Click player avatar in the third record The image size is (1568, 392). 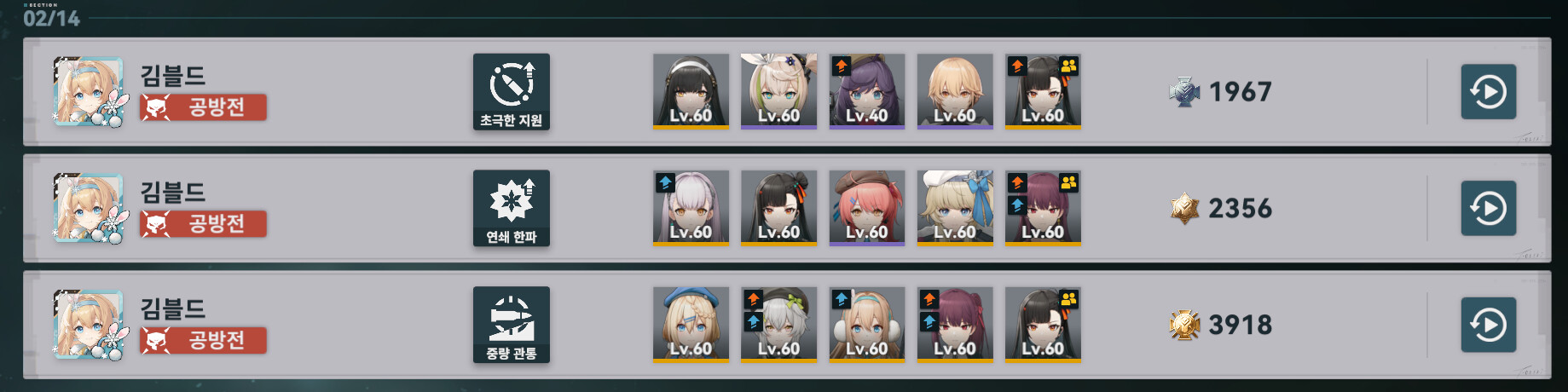89,326
